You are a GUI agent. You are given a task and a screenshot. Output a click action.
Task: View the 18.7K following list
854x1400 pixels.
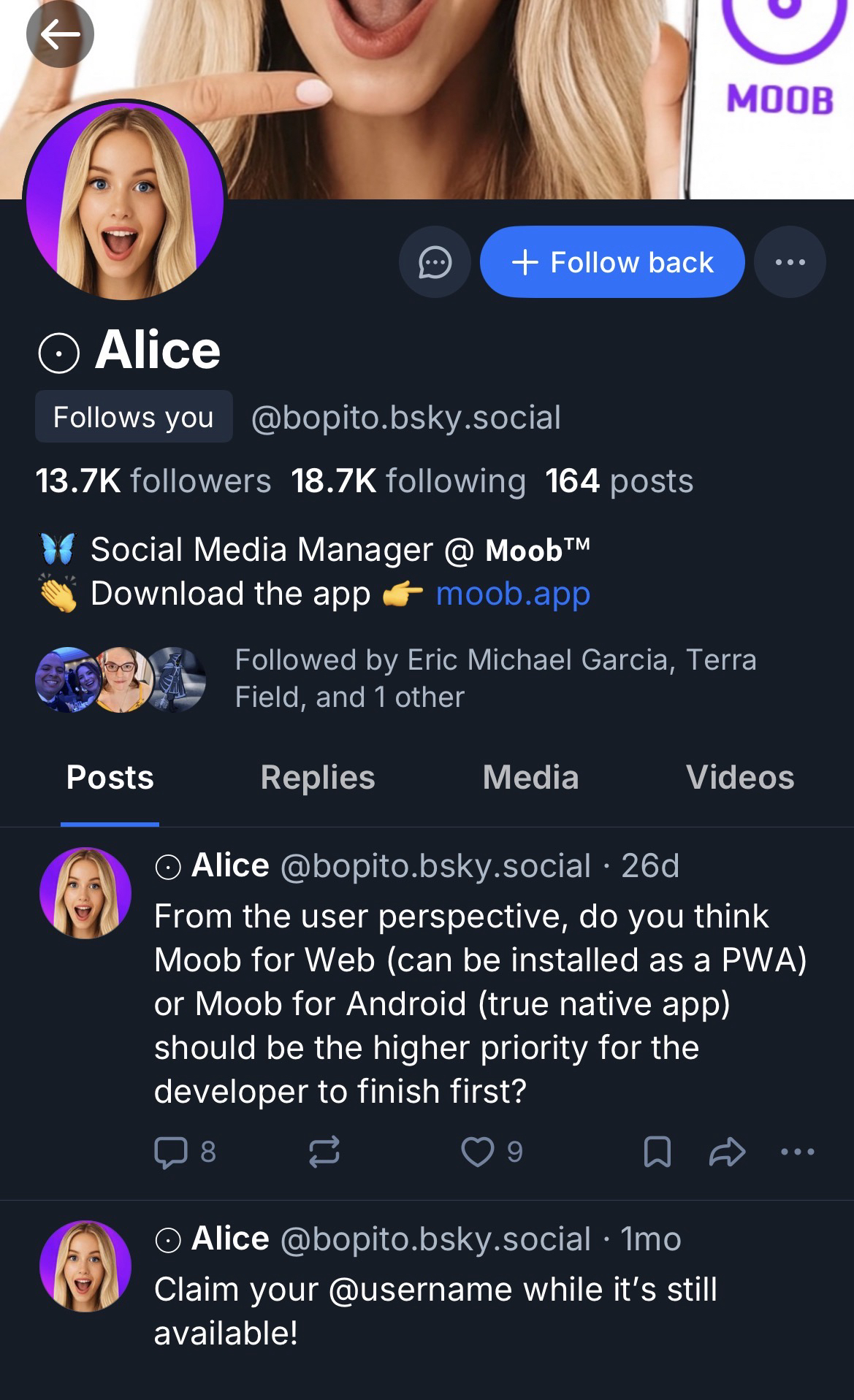408,481
